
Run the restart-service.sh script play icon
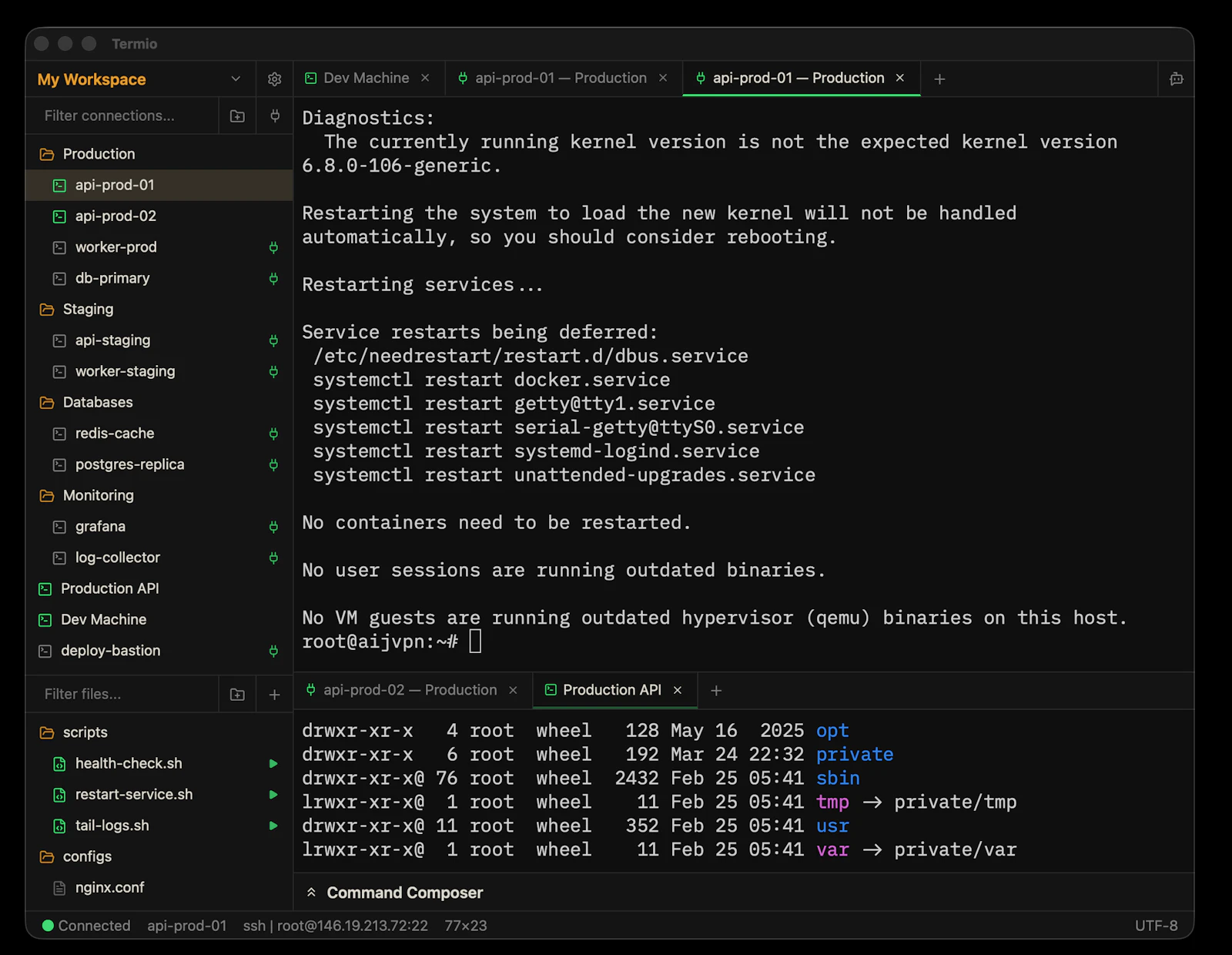[273, 795]
